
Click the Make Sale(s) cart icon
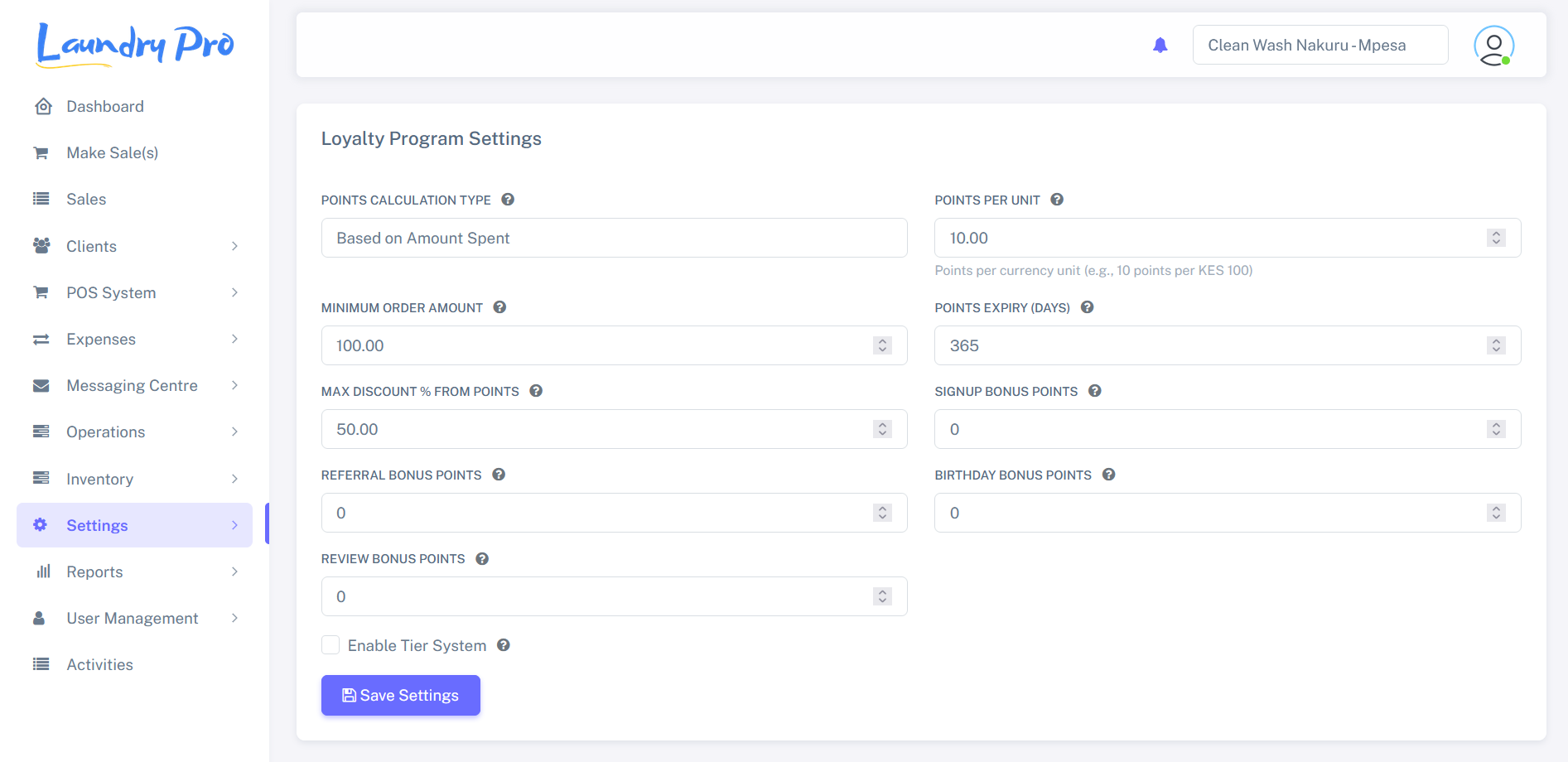click(41, 152)
